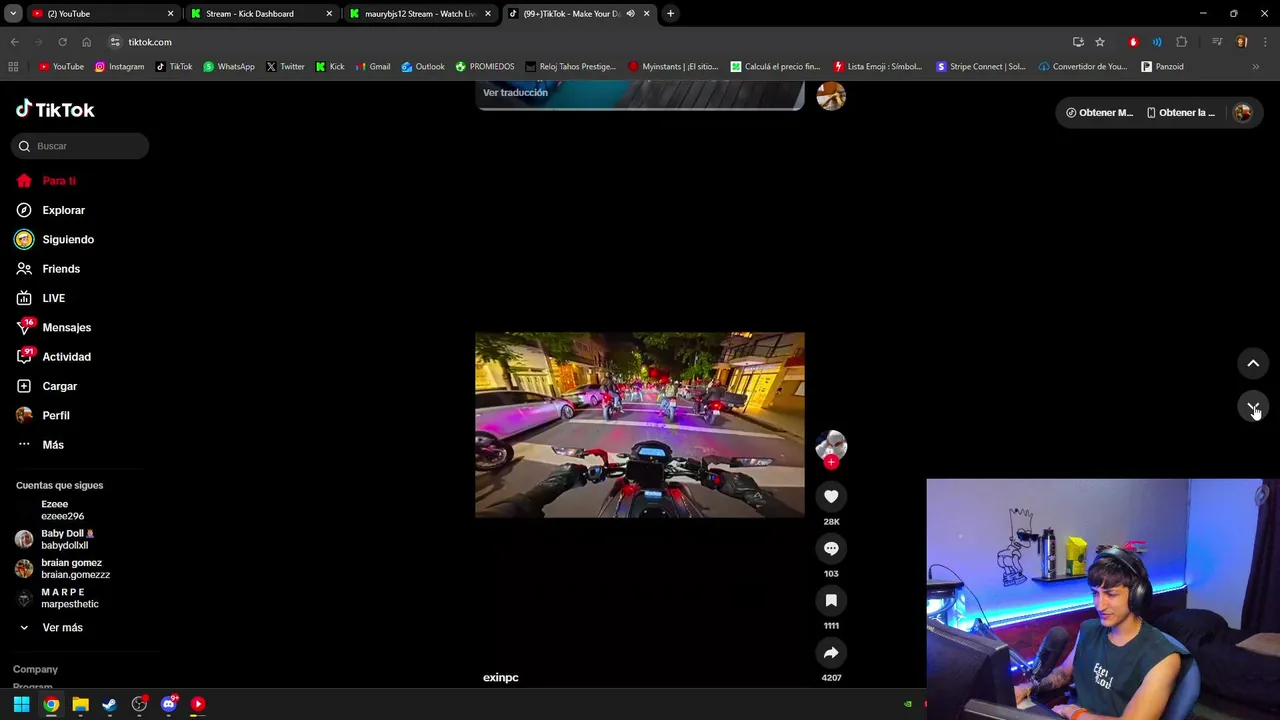Image resolution: width=1280 pixels, height=720 pixels.
Task: Open the tab search dropdown
Action: 13,14
